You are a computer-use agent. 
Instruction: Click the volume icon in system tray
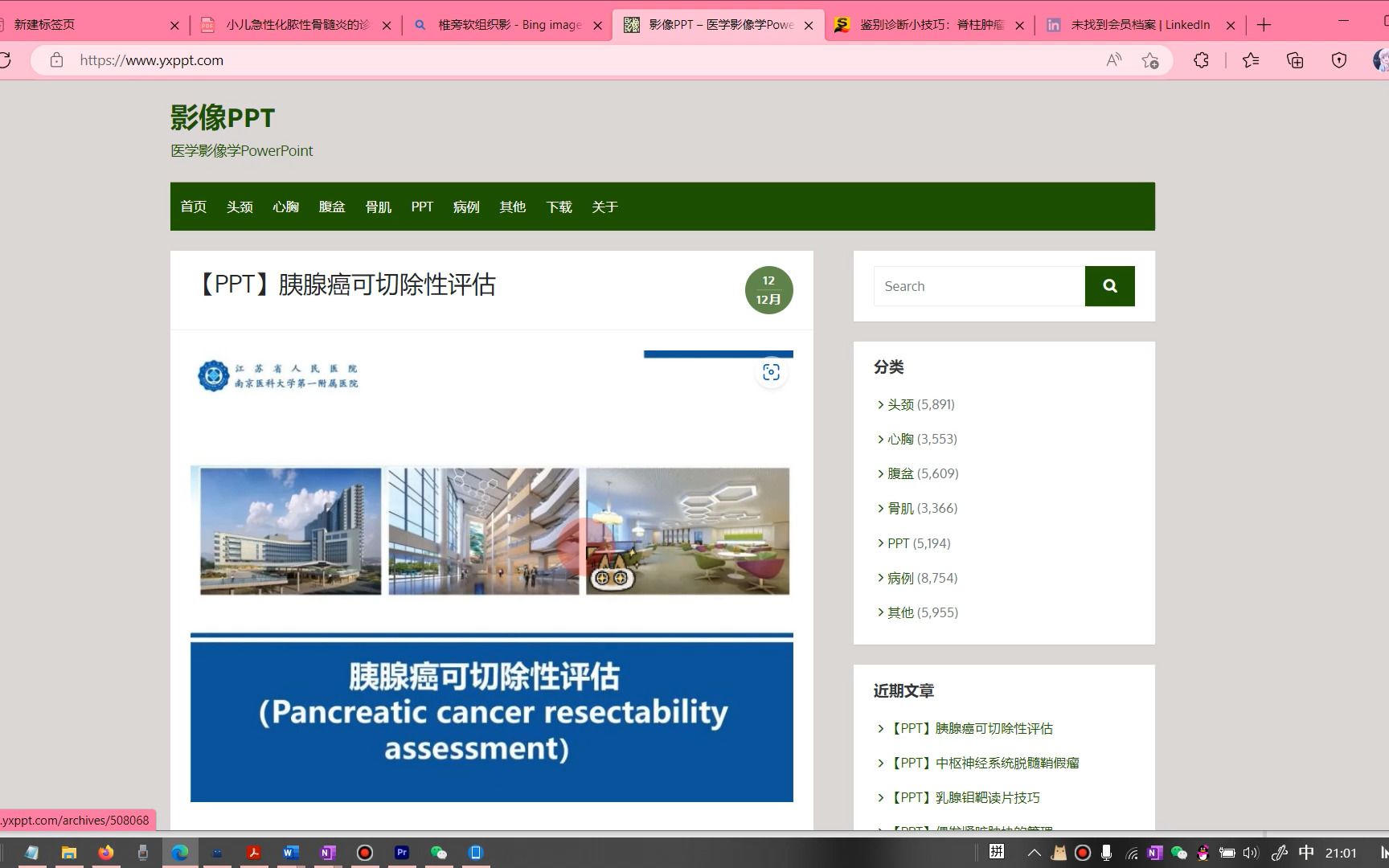1250,853
